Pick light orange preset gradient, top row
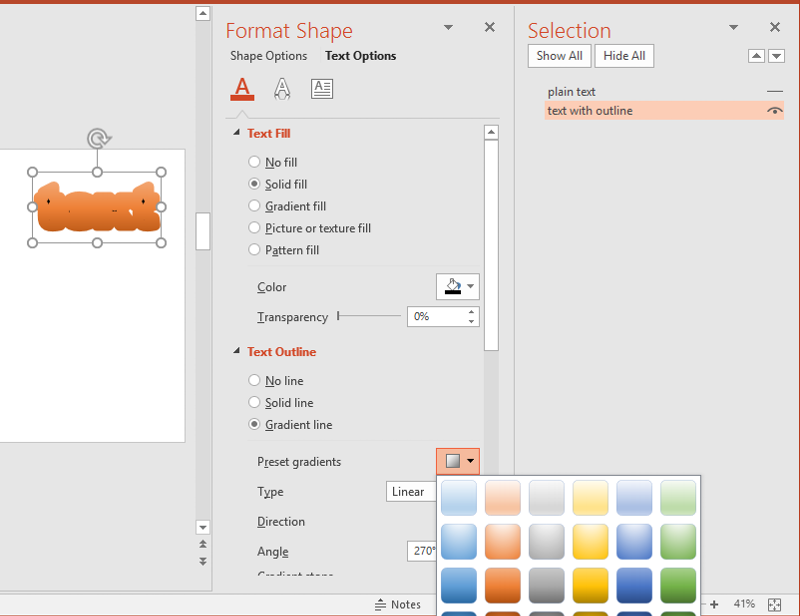800x616 pixels. (503, 497)
